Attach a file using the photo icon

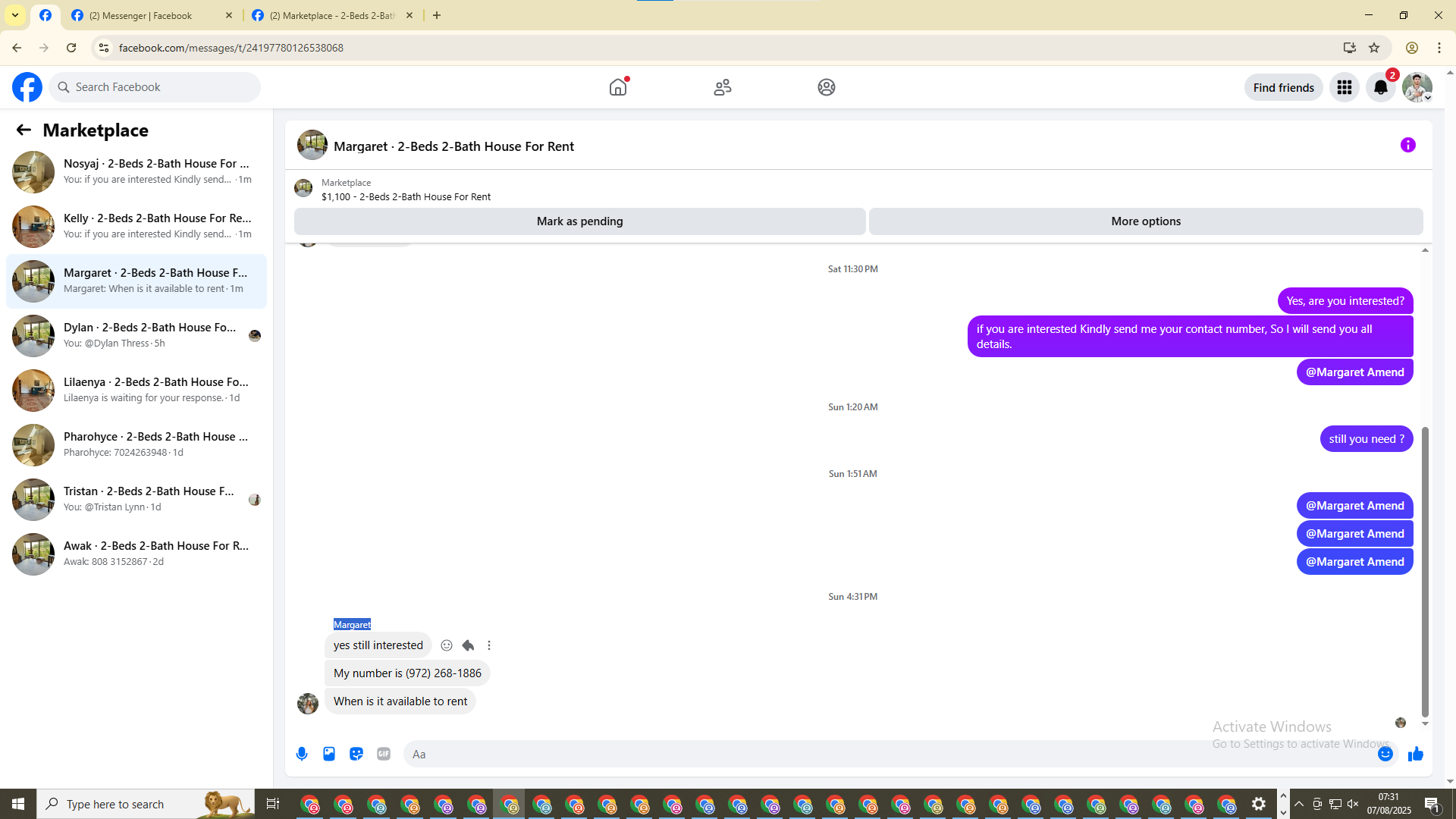click(x=329, y=754)
